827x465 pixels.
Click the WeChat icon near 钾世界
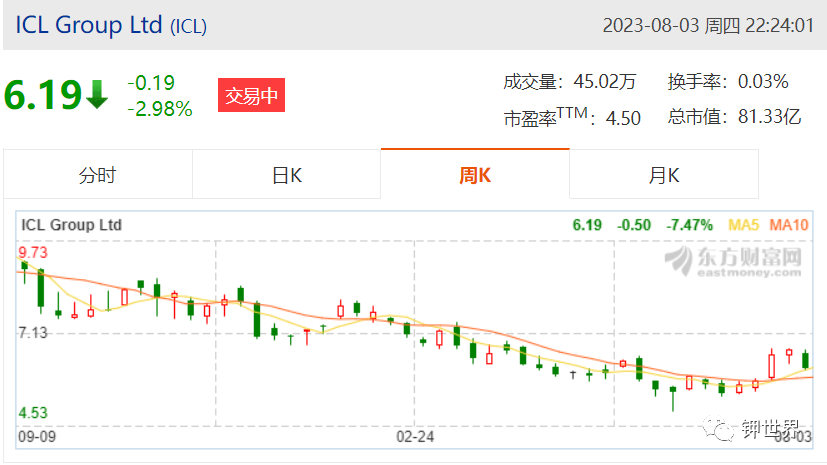click(x=717, y=428)
